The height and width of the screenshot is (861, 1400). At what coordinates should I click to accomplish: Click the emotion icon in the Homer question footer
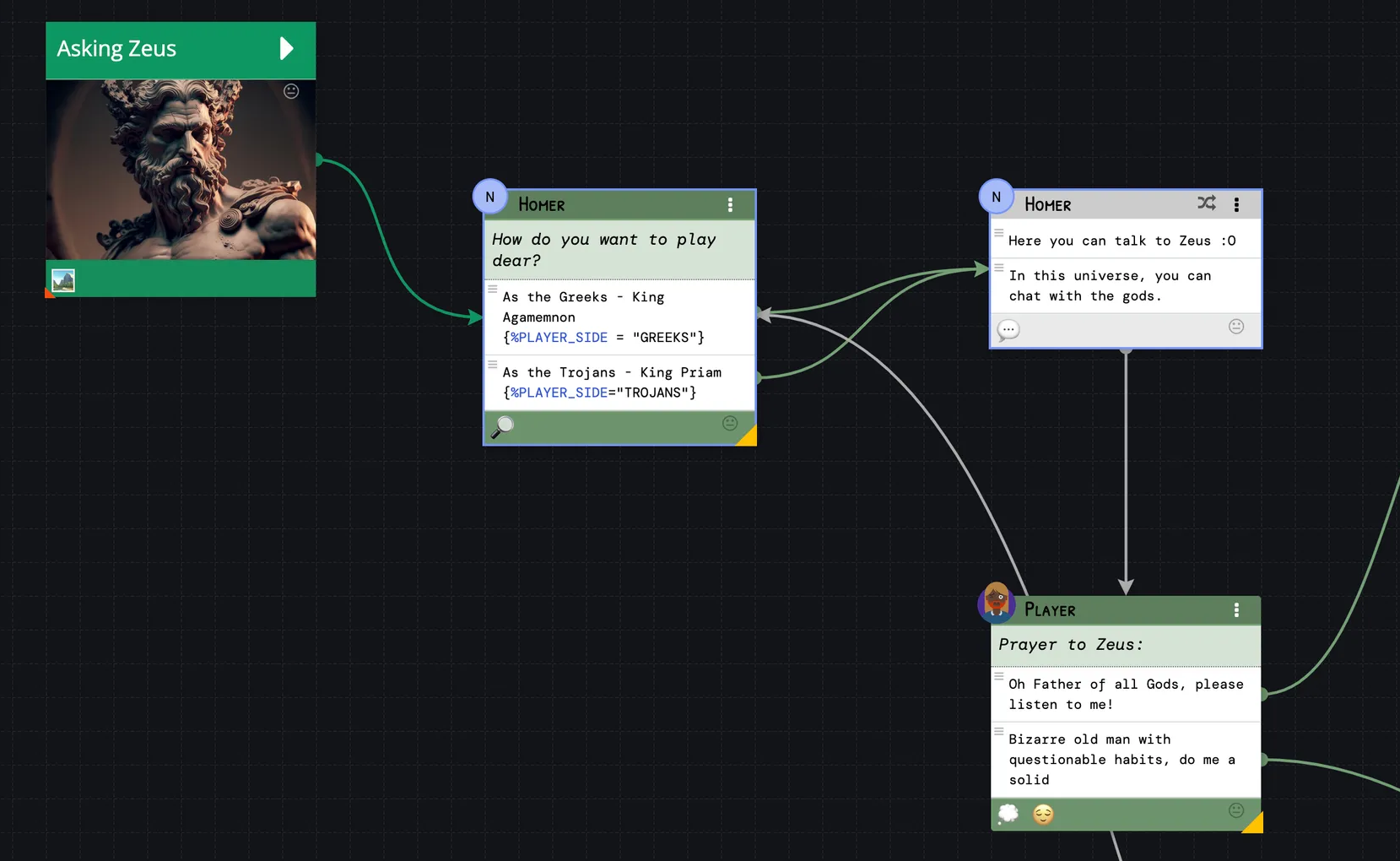tap(730, 423)
